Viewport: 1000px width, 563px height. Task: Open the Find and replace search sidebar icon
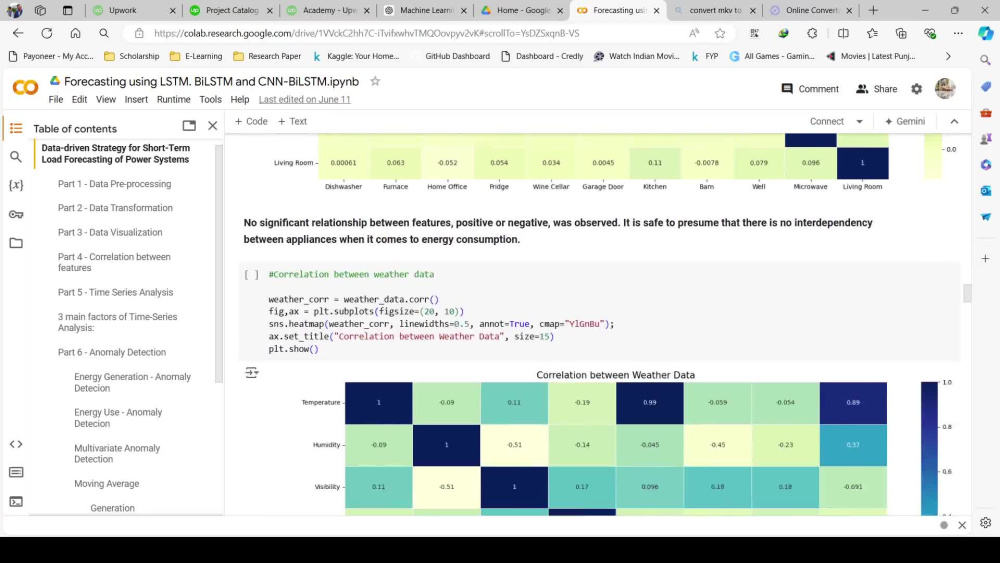click(x=16, y=157)
